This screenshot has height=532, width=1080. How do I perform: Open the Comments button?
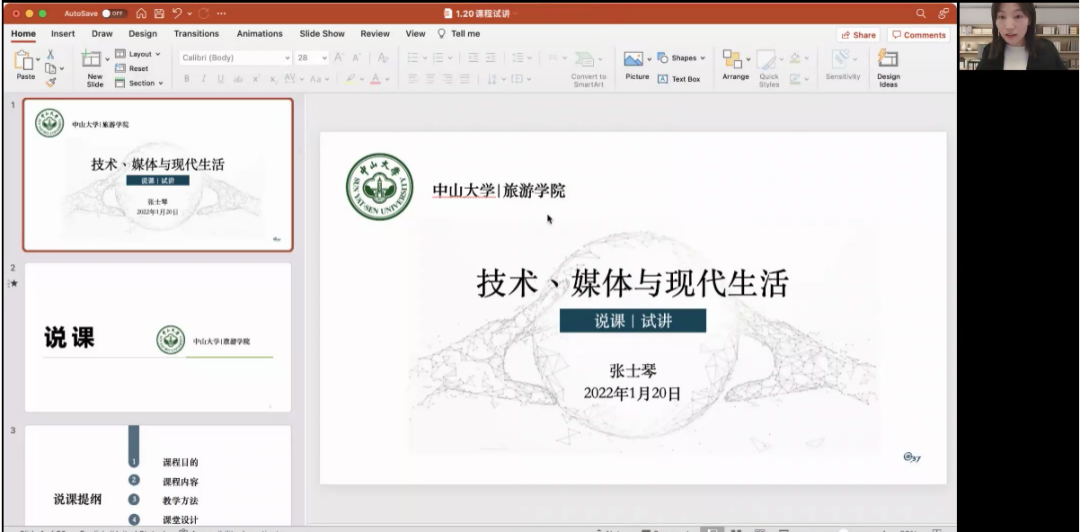point(919,35)
